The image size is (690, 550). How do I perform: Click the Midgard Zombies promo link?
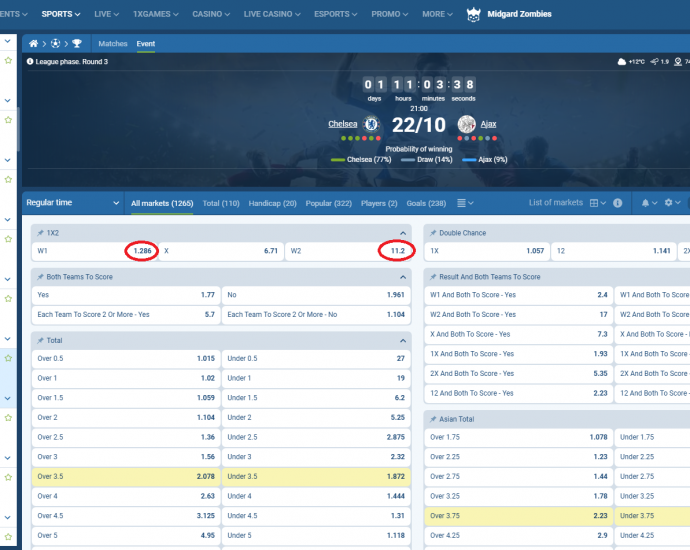519,14
